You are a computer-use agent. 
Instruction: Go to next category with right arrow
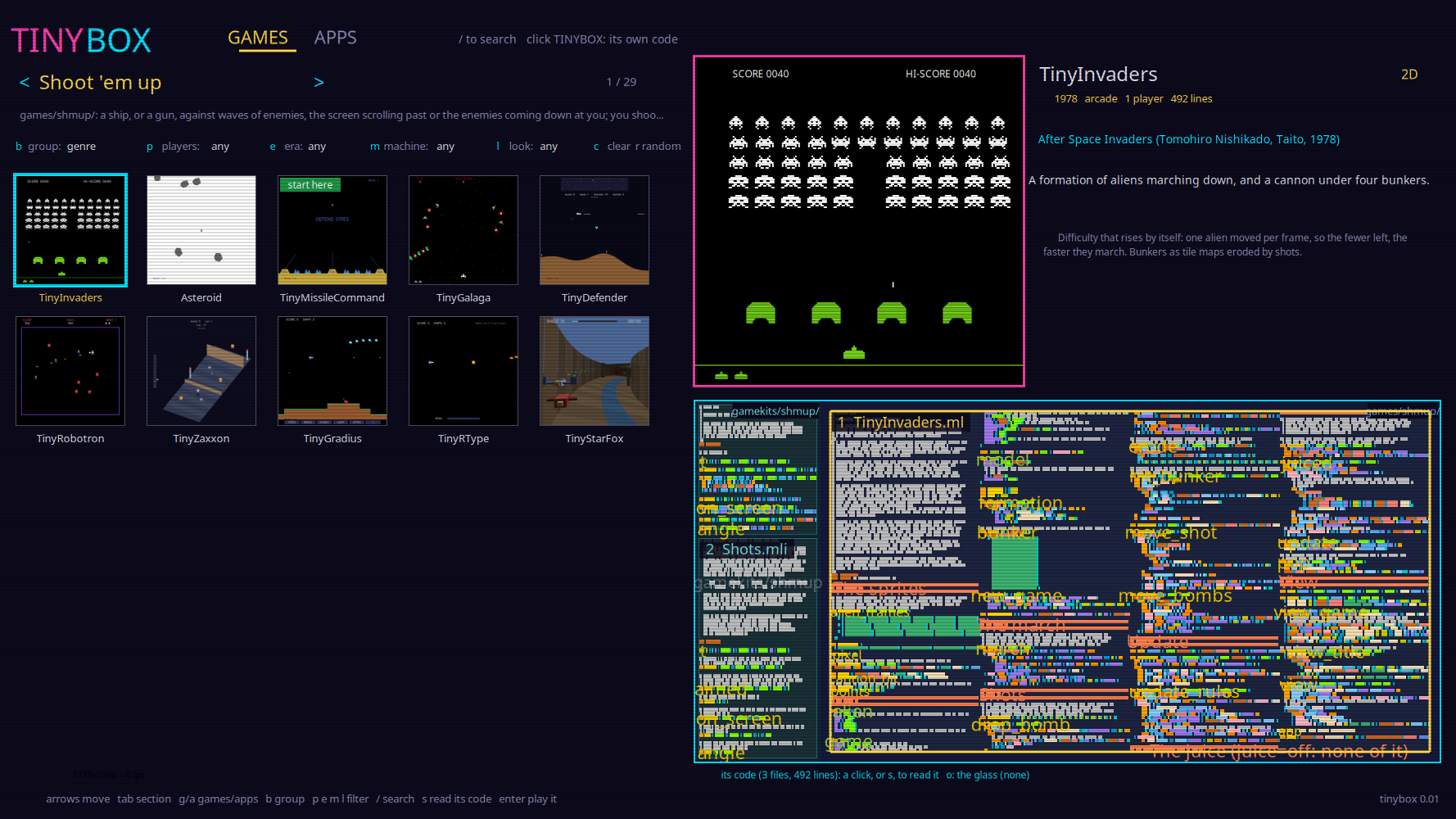coord(319,83)
